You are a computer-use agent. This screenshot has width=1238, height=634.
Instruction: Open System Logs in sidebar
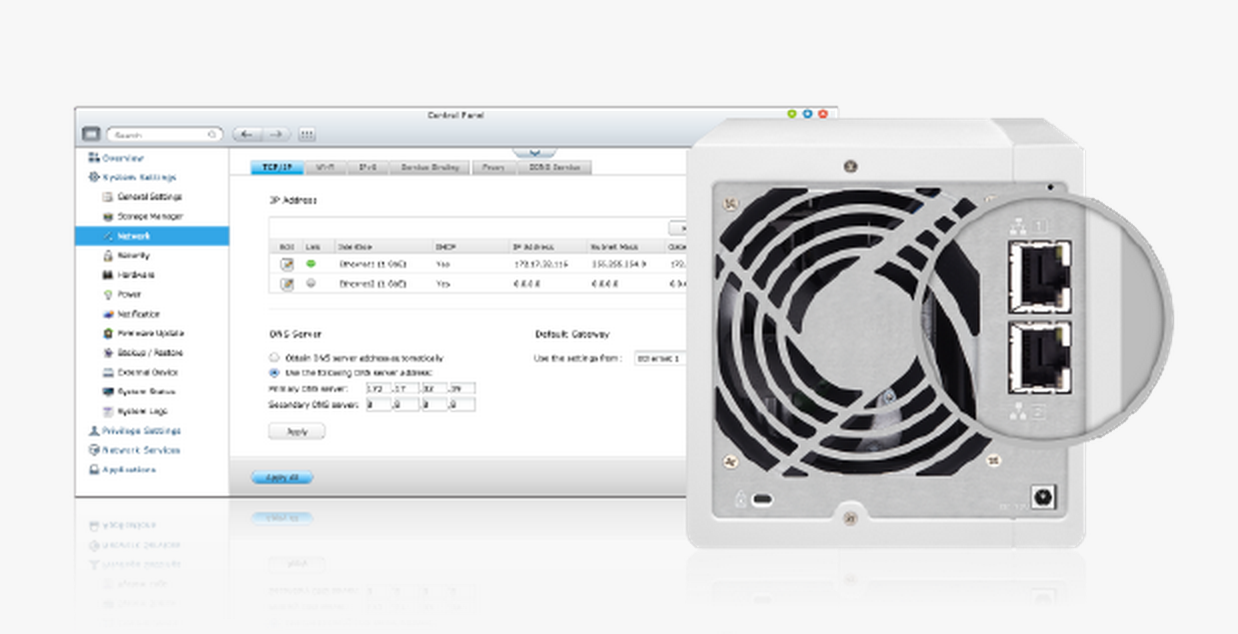tap(135, 411)
